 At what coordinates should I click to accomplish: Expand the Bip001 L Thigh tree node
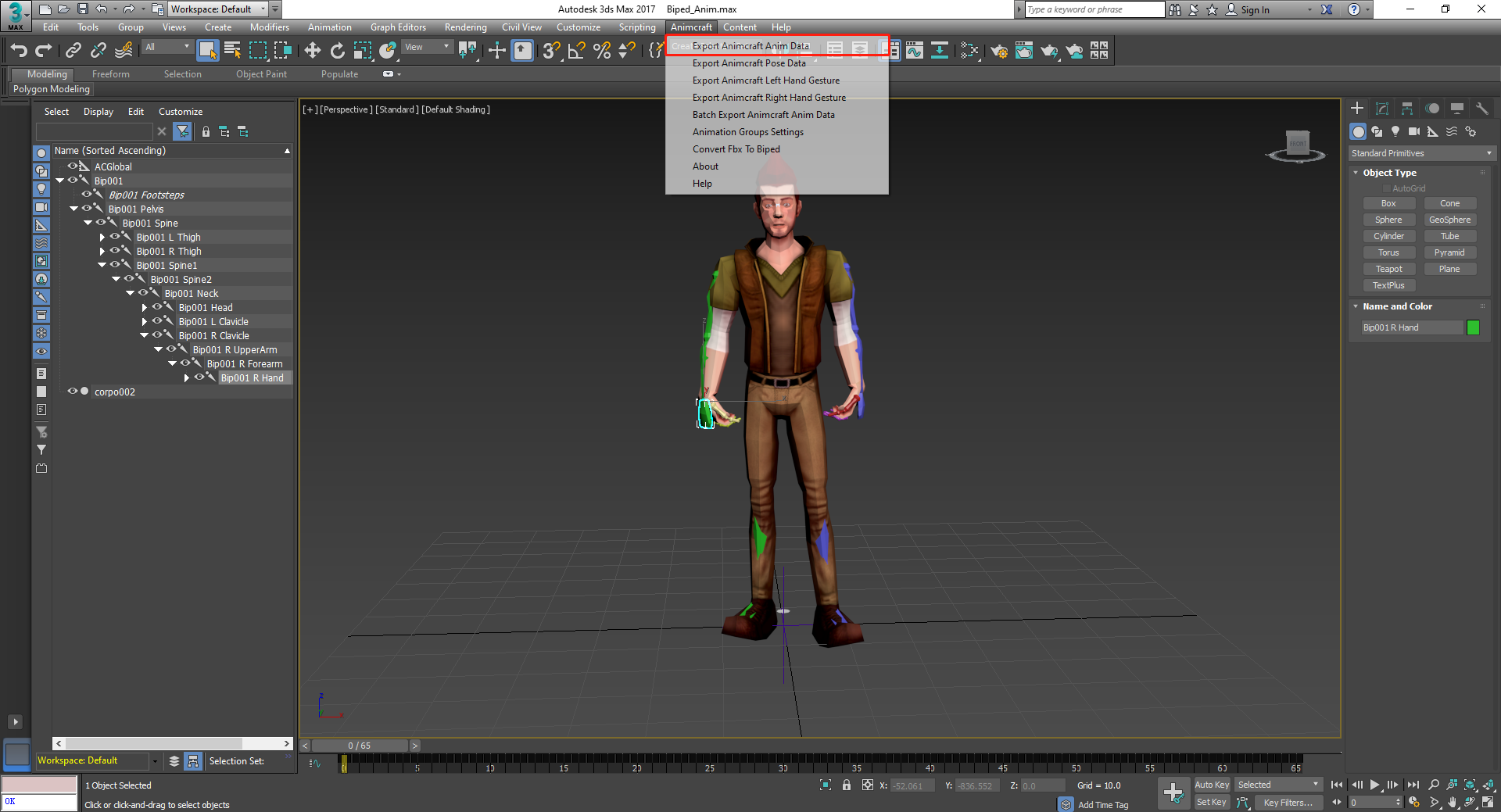[102, 238]
